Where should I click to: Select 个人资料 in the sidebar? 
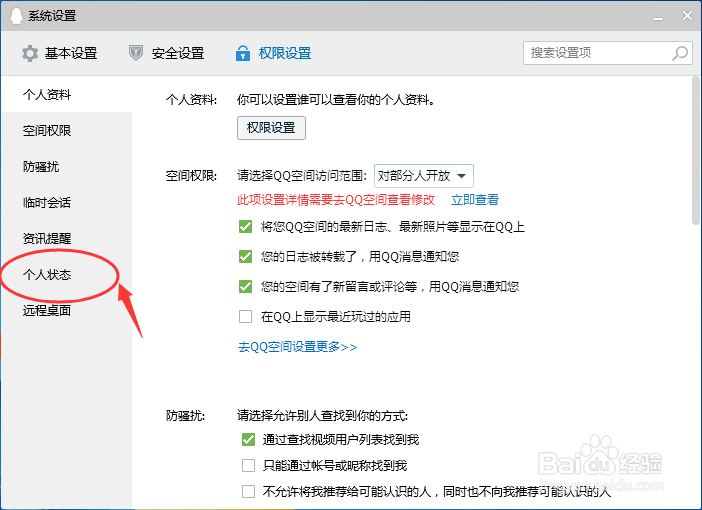66,94
